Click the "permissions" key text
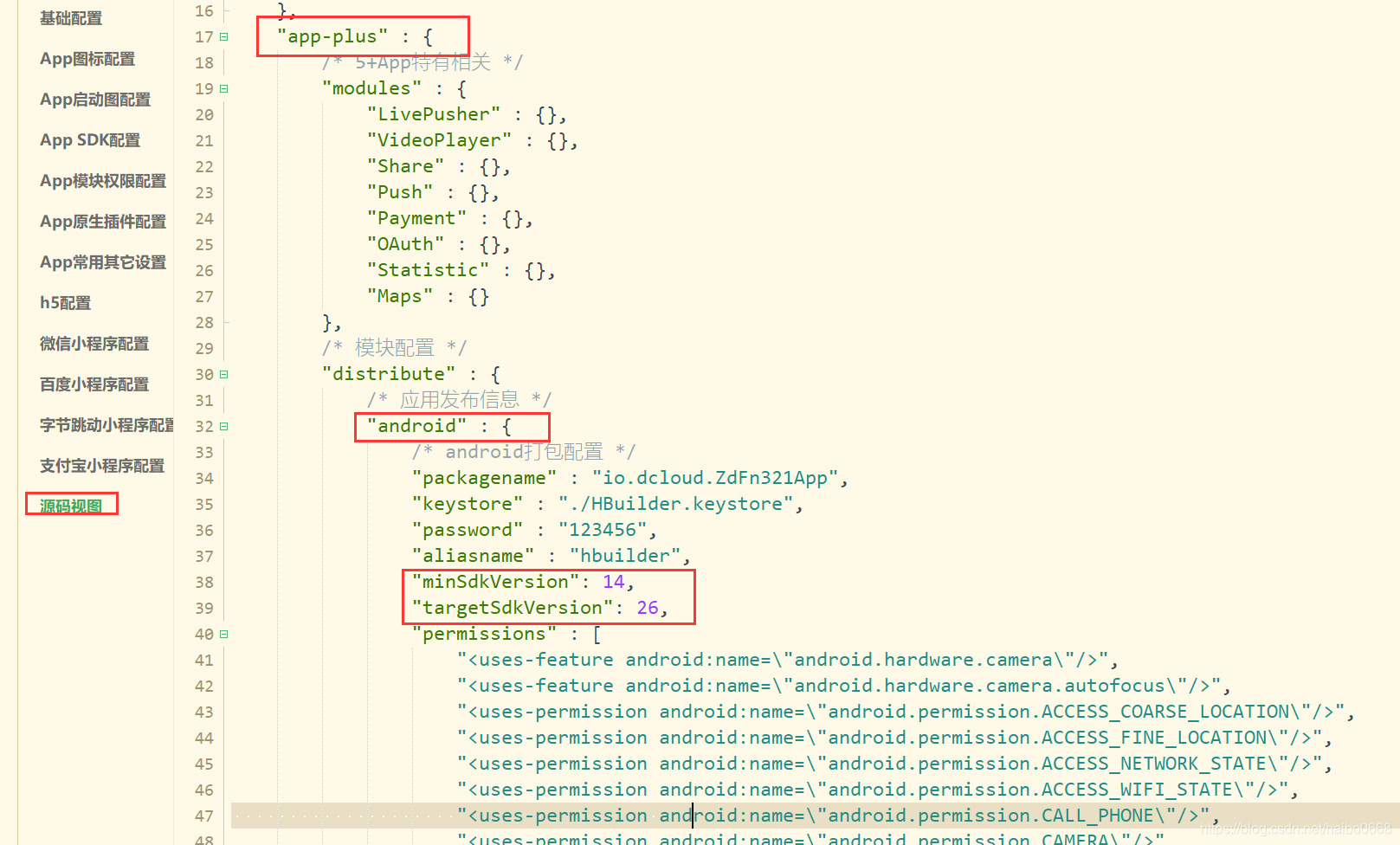The width and height of the screenshot is (1400, 845). click(484, 634)
